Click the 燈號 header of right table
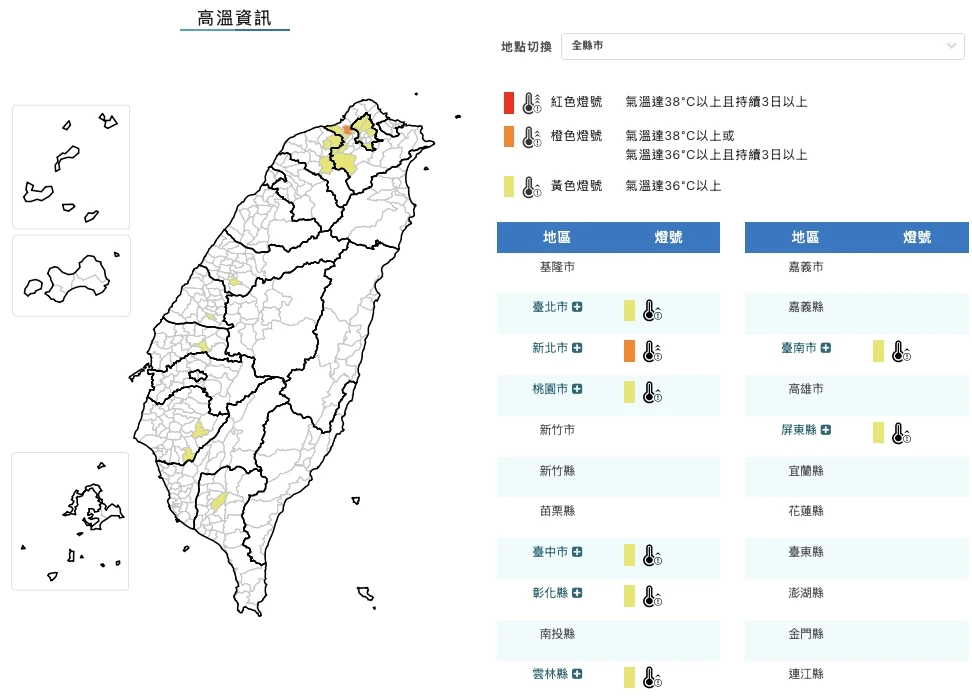Screen dimensions: 972x696 pyautogui.click(x=917, y=237)
